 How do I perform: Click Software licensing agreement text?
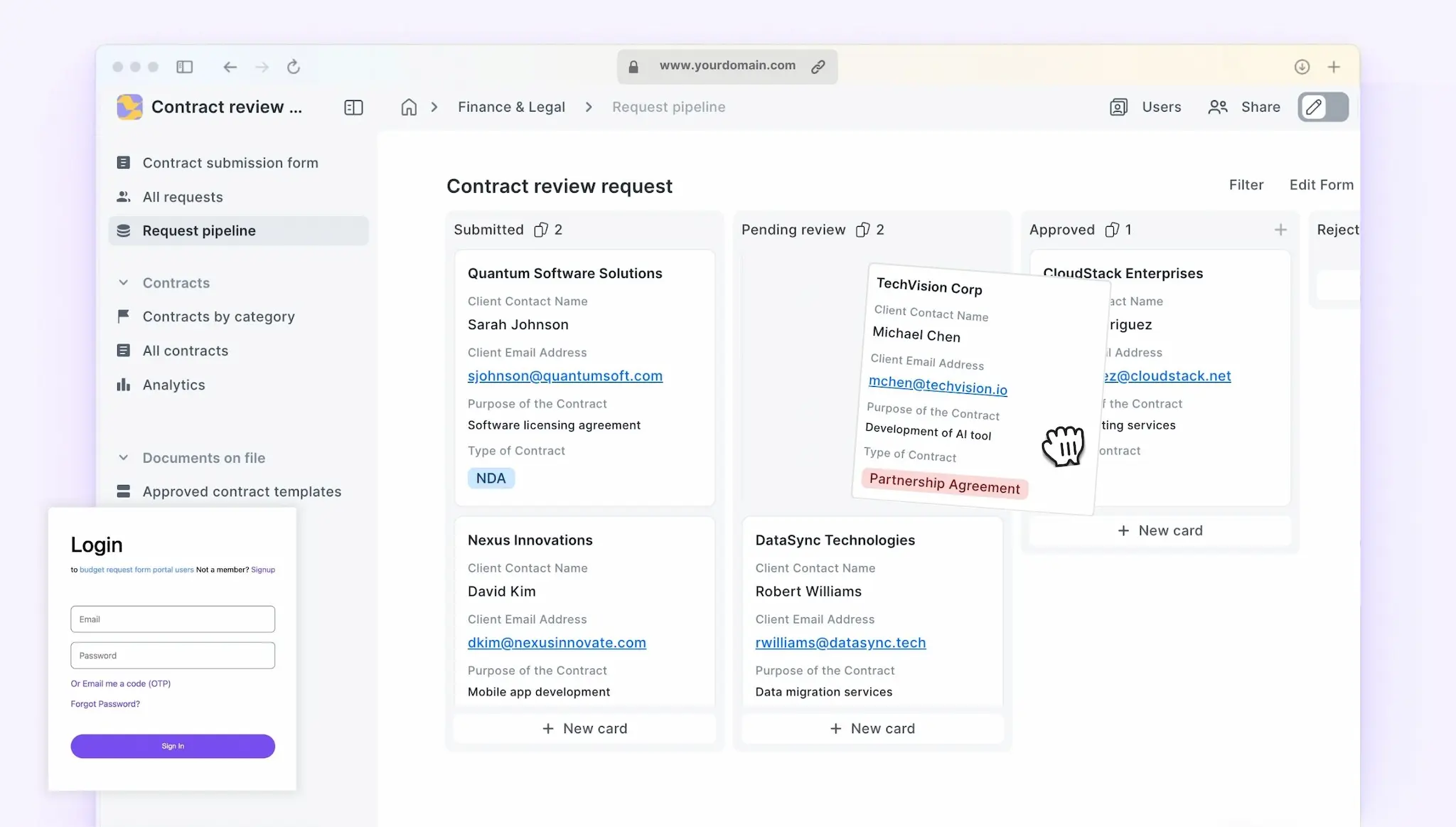554,425
